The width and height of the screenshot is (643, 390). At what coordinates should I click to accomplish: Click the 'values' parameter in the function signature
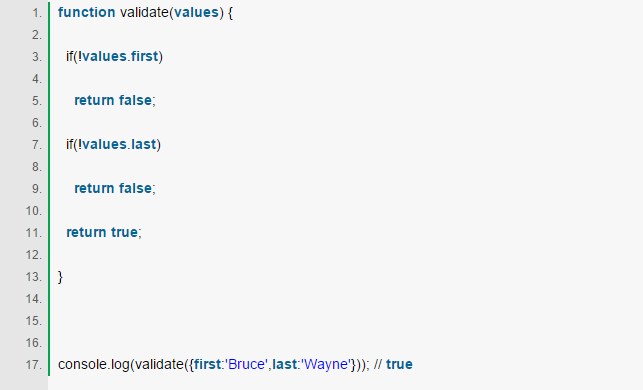point(196,12)
